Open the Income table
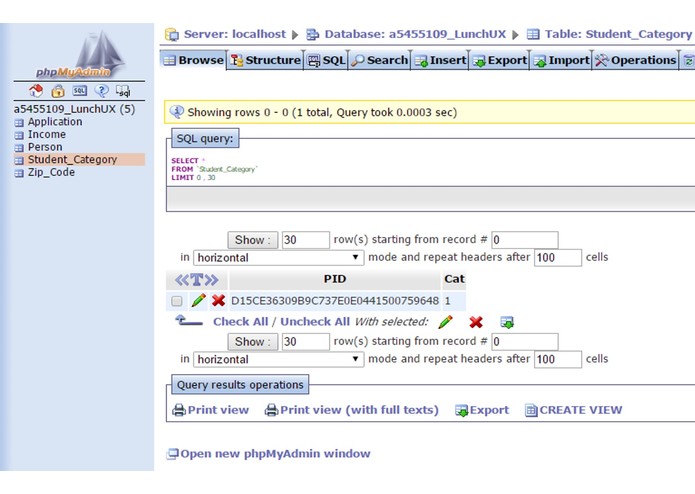 47,134
